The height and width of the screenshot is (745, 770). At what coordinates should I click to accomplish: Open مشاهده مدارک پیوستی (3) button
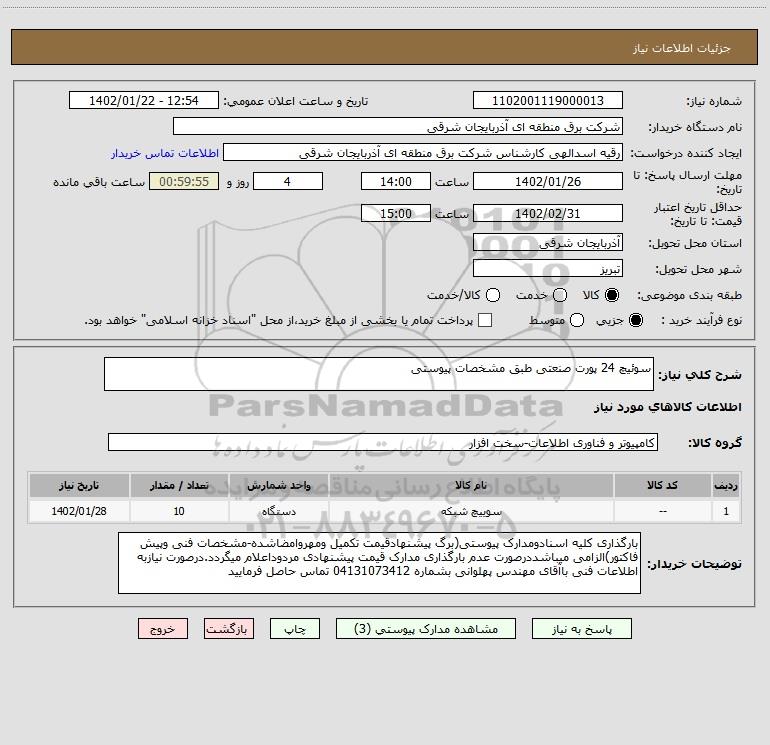(x=426, y=629)
